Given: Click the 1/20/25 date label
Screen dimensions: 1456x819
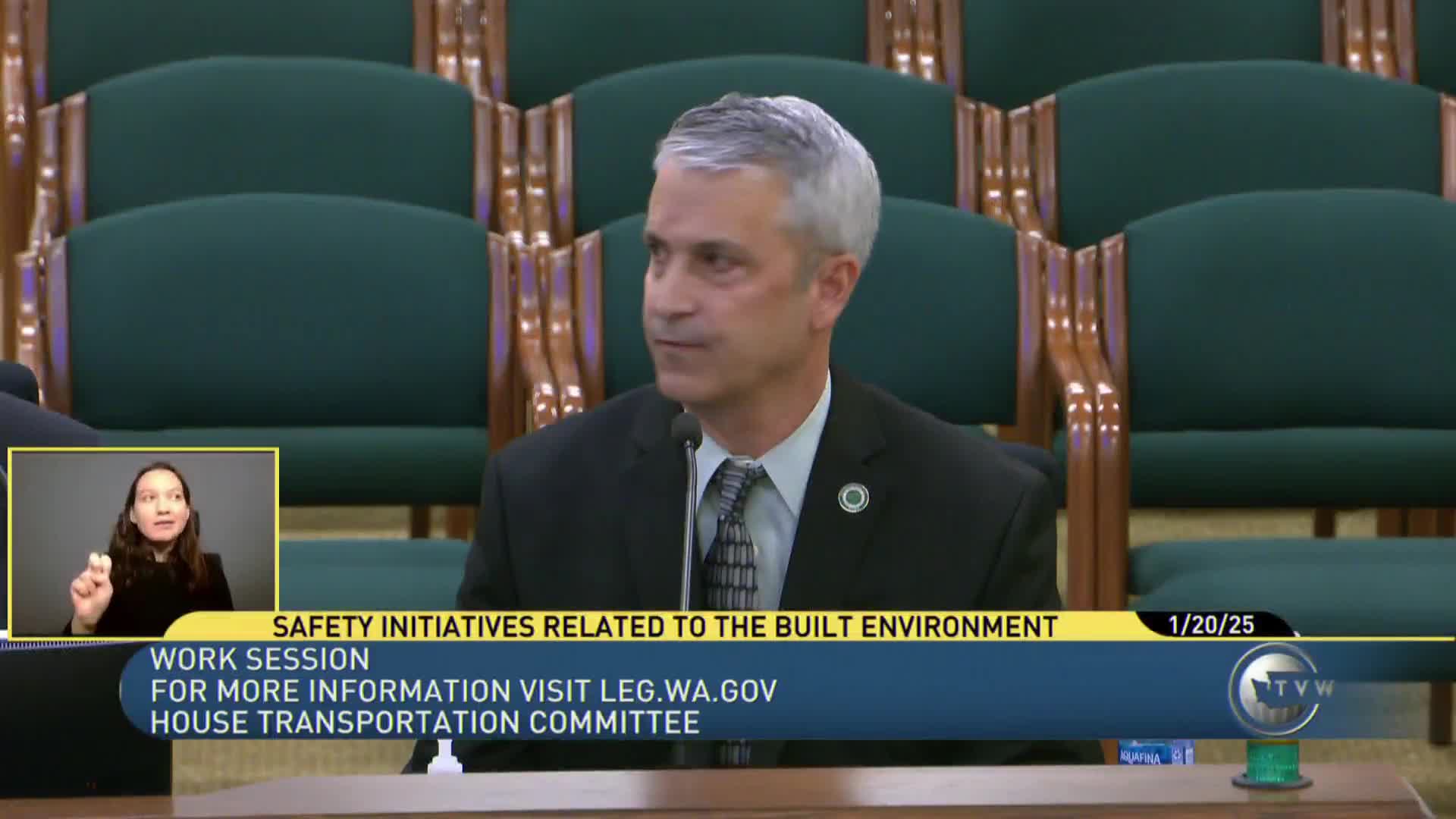Looking at the screenshot, I should [x=1211, y=626].
